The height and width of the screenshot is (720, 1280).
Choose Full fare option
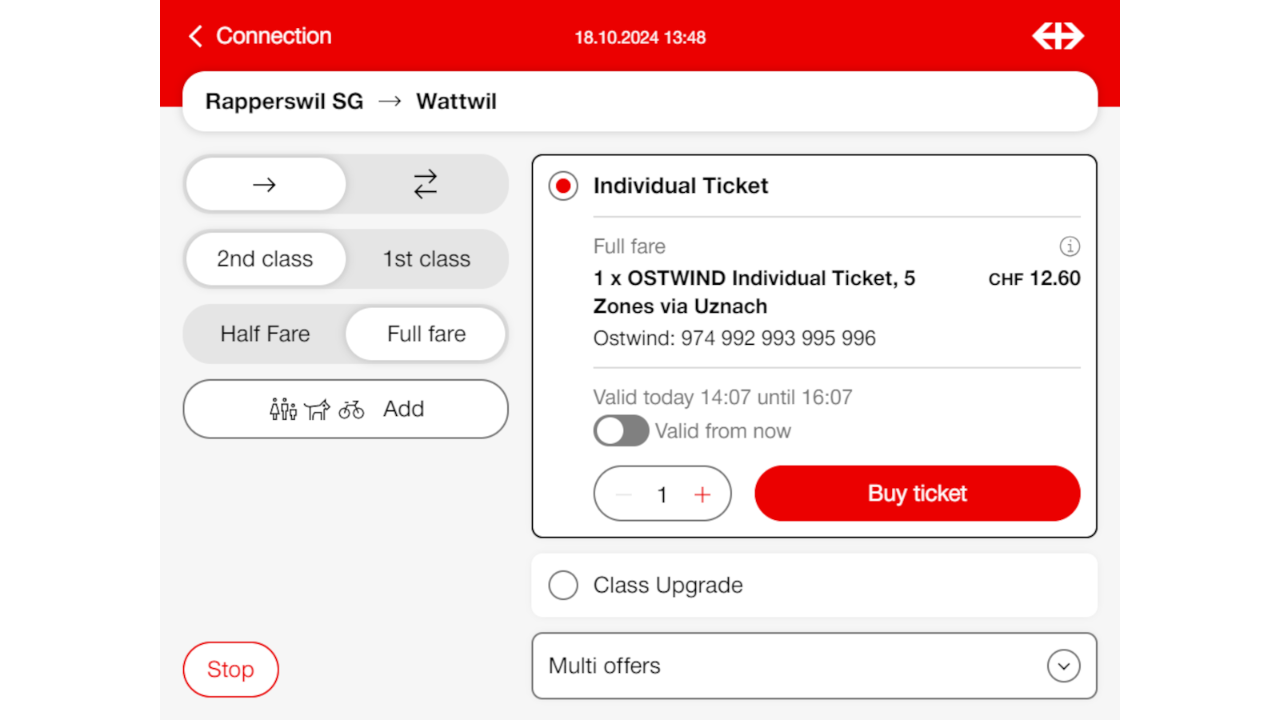[426, 334]
